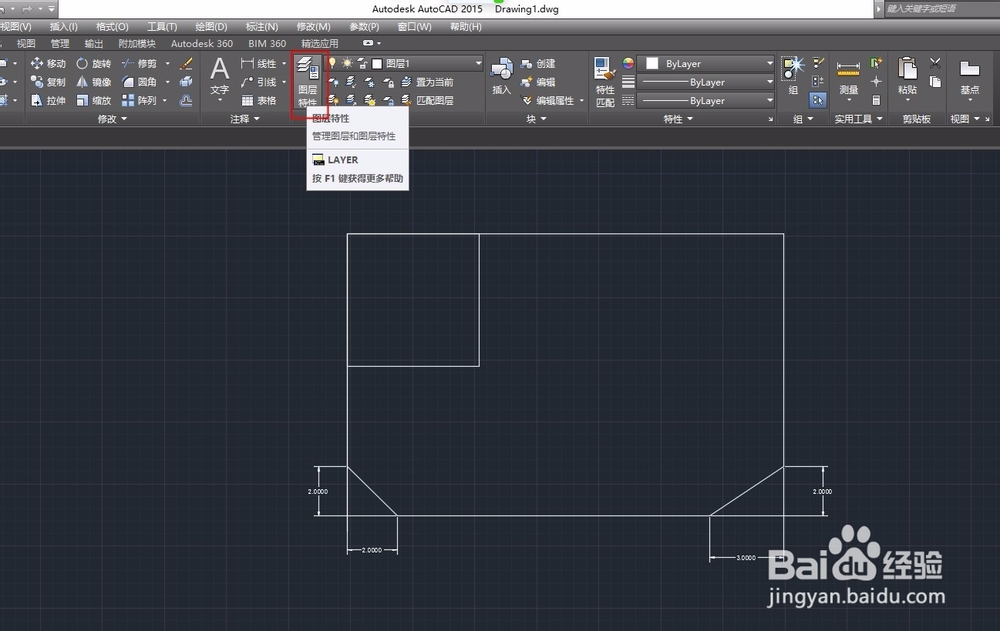Click the keyword search input field

coord(941,8)
